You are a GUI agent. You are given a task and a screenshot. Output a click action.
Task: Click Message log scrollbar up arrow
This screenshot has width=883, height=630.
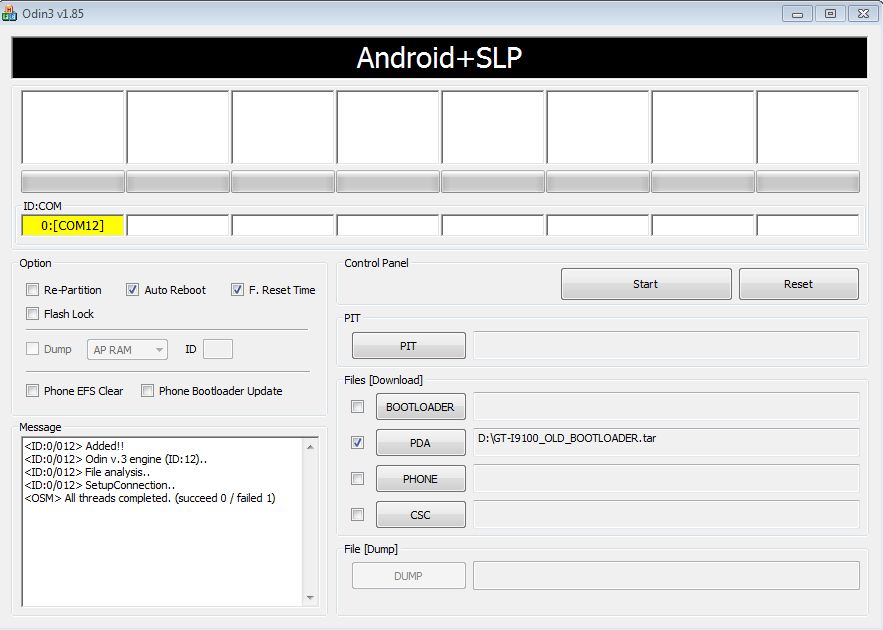click(x=310, y=447)
